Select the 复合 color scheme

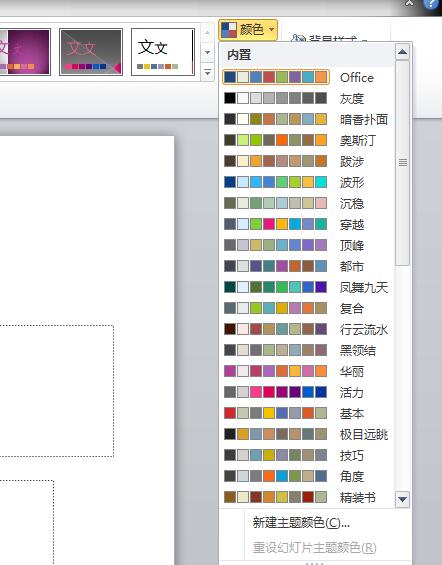coord(307,308)
